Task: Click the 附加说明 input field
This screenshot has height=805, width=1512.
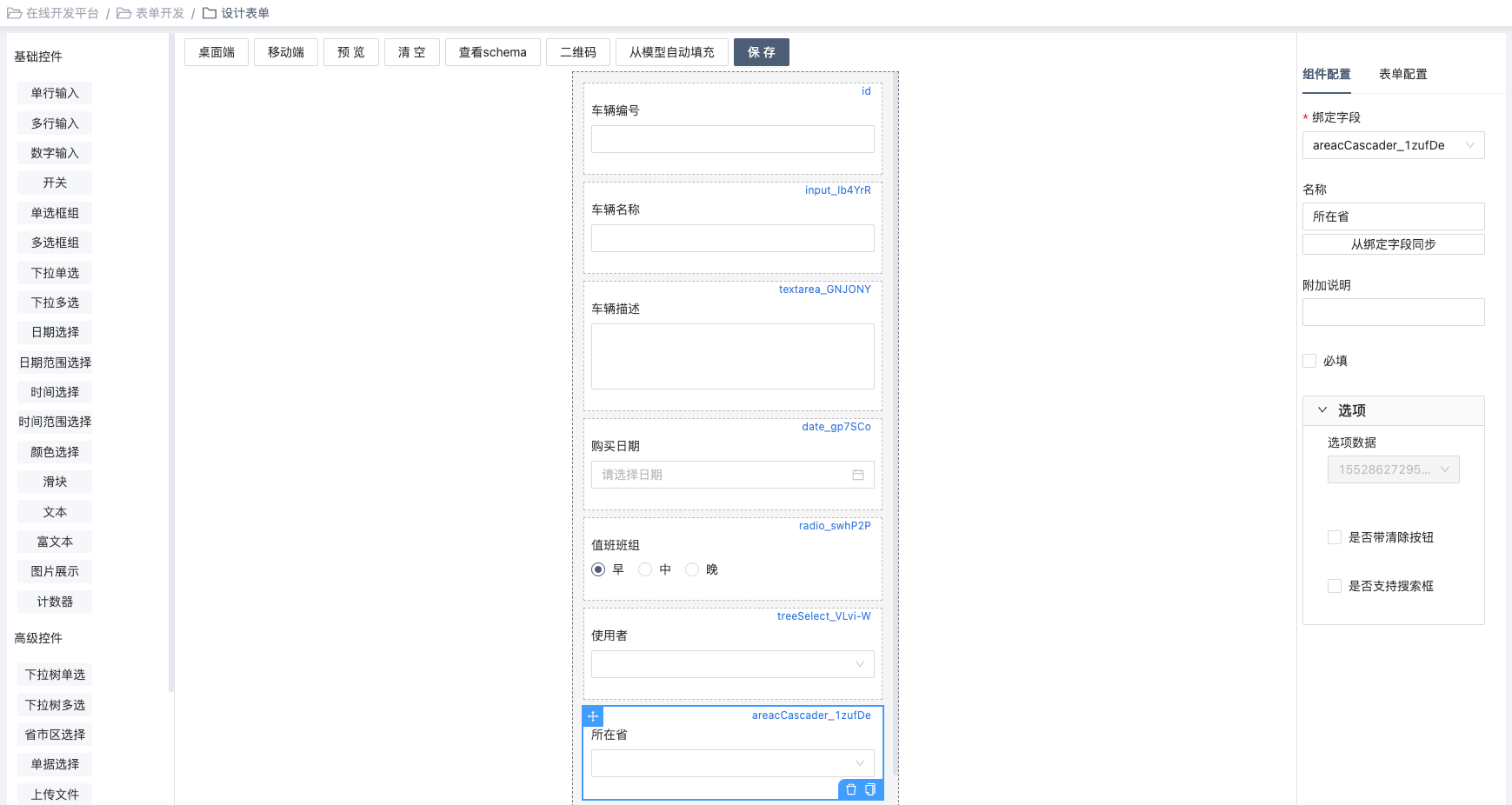Action: (x=1393, y=312)
